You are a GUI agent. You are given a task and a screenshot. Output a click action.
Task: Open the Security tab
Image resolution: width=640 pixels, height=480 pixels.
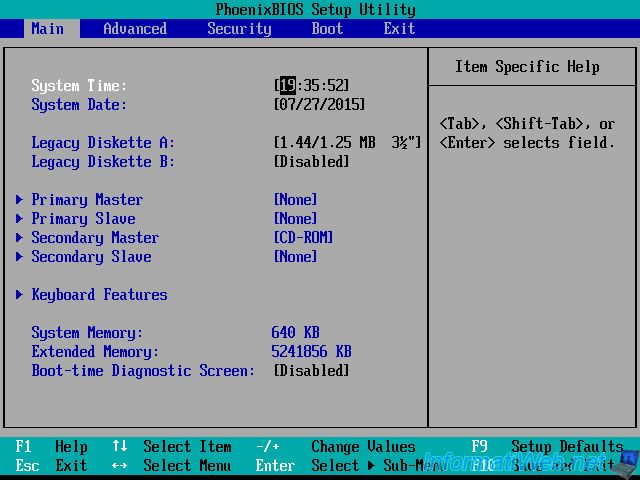click(x=239, y=29)
